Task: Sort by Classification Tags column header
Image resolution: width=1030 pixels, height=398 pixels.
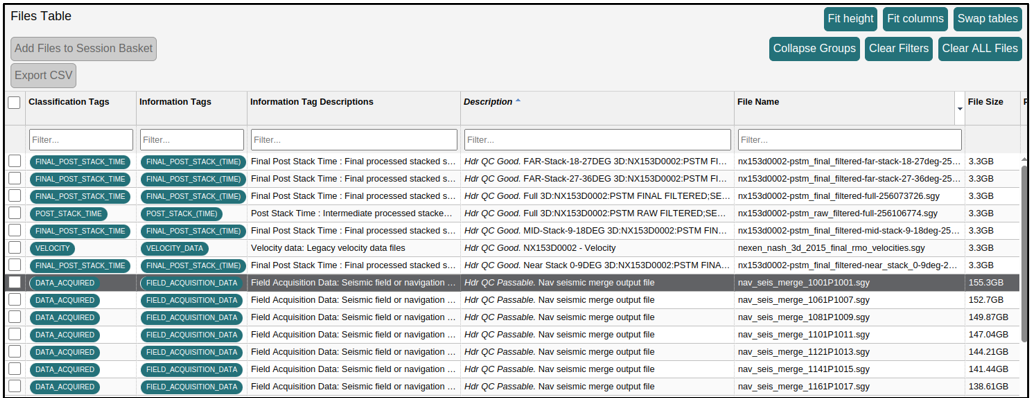Action: pos(69,102)
